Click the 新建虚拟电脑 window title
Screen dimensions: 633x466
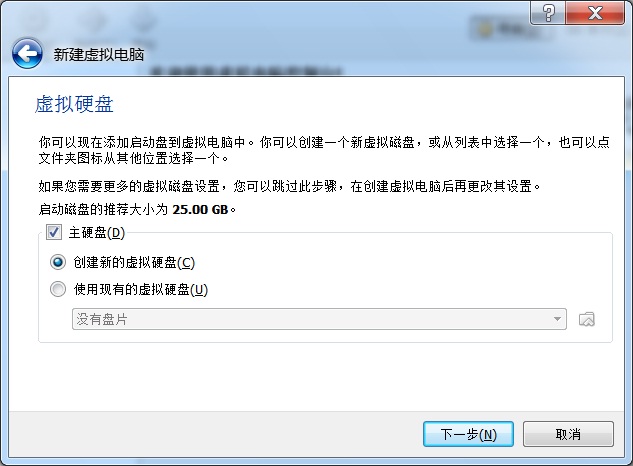coord(99,55)
